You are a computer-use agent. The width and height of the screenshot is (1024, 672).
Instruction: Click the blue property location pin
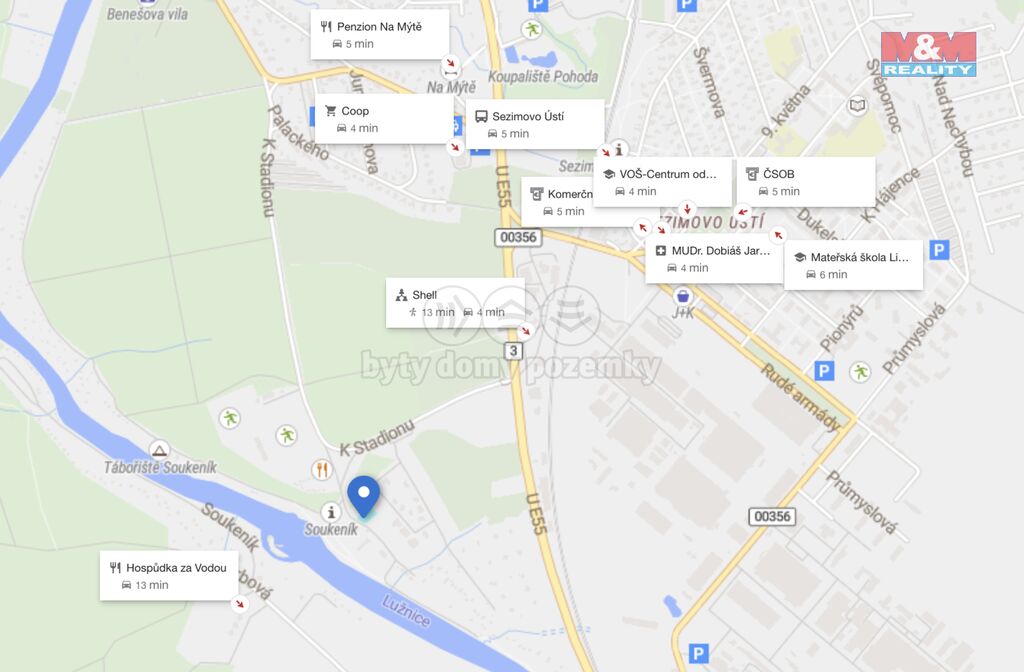[364, 498]
